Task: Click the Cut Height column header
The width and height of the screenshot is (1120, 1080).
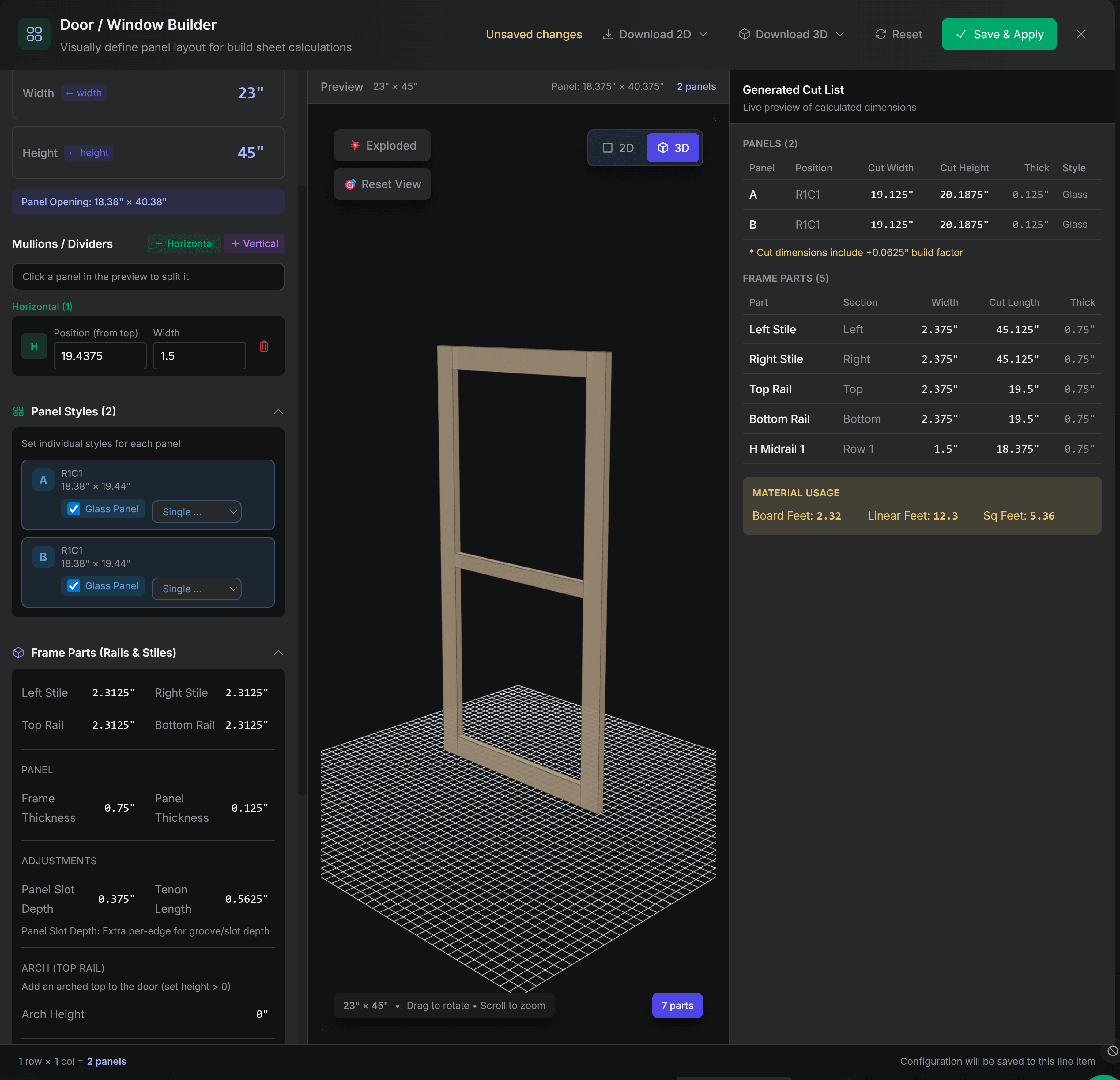Action: (x=964, y=168)
